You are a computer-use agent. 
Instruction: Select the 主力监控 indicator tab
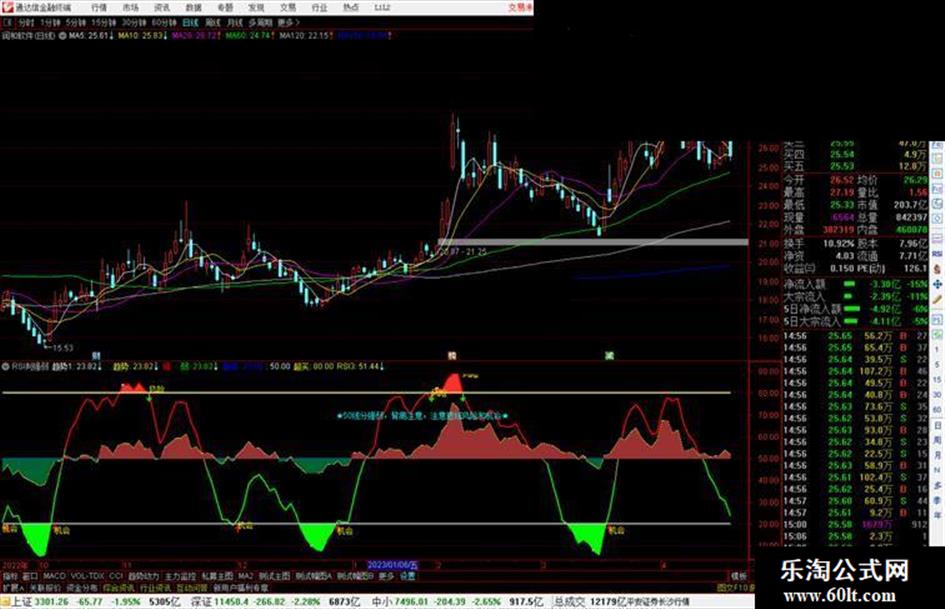click(181, 576)
